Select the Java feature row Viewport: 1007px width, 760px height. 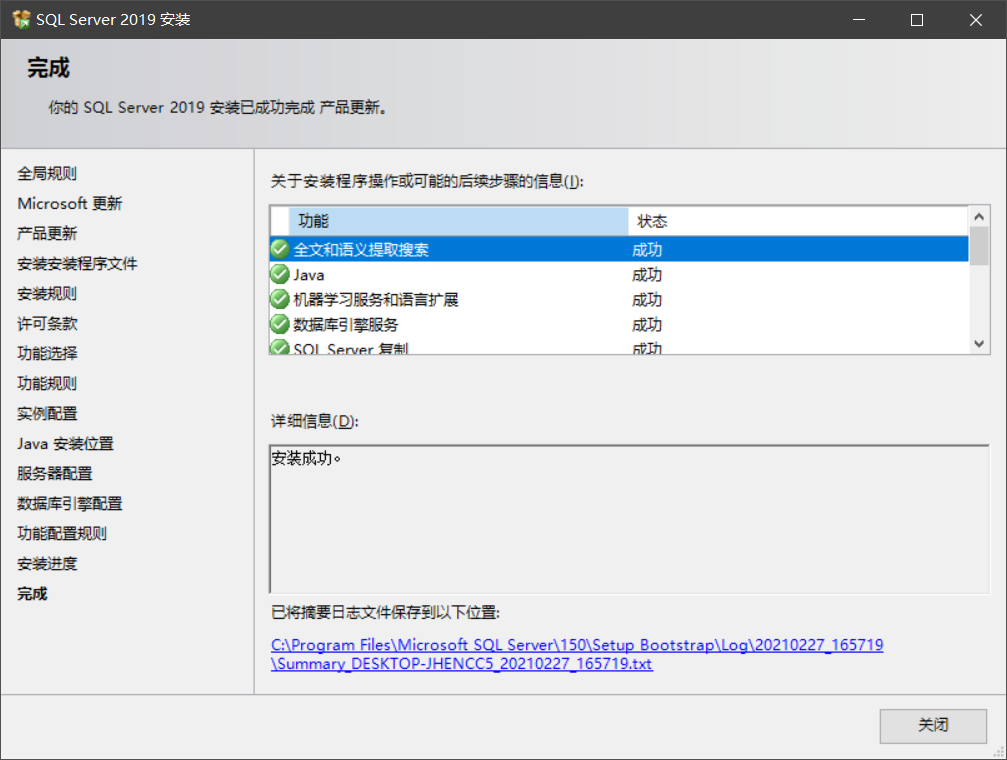click(x=619, y=274)
